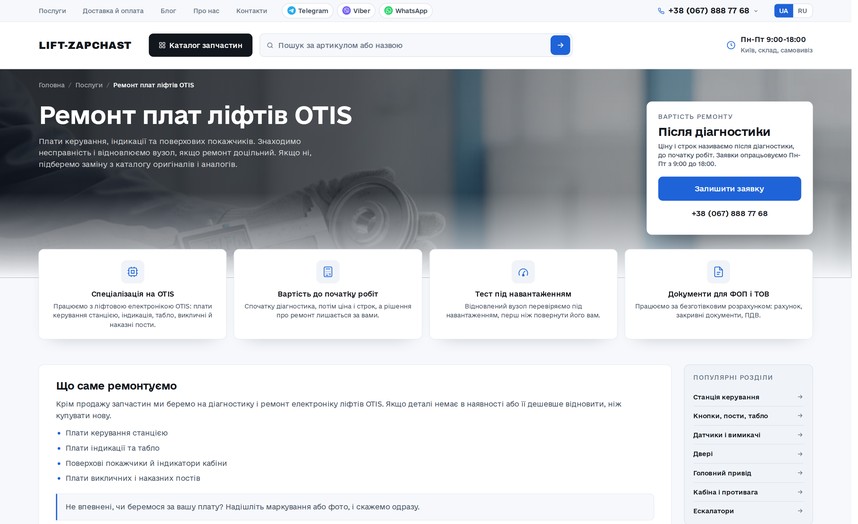Click list item Плати керування станцією
Image resolution: width=858 pixels, height=524 pixels.
[x=116, y=433]
